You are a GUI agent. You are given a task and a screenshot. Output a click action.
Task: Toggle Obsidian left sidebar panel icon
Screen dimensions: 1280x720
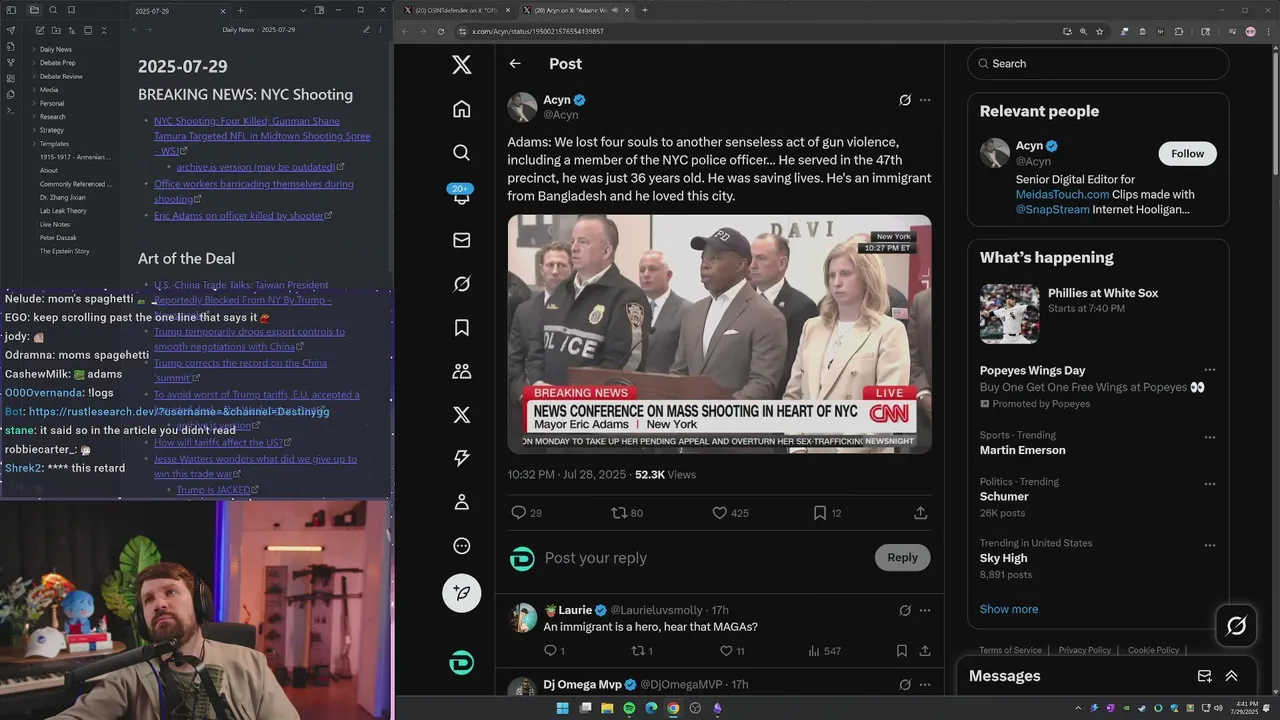(x=10, y=10)
